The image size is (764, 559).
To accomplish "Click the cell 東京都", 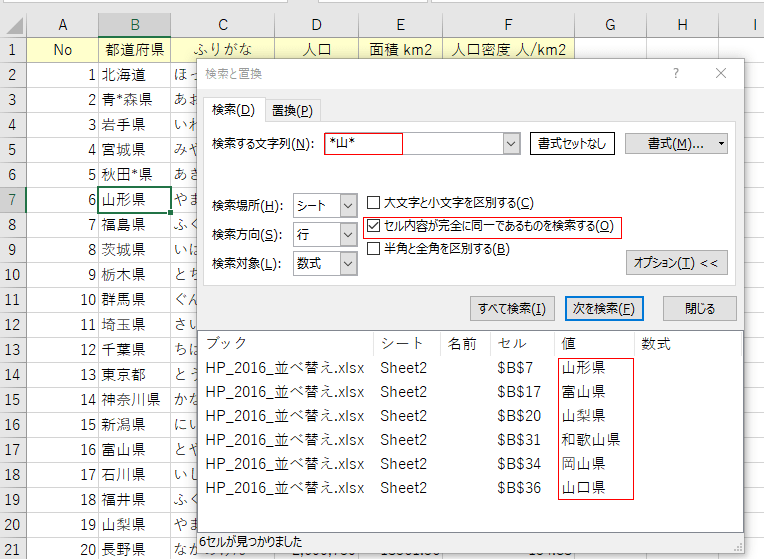I will (x=135, y=374).
